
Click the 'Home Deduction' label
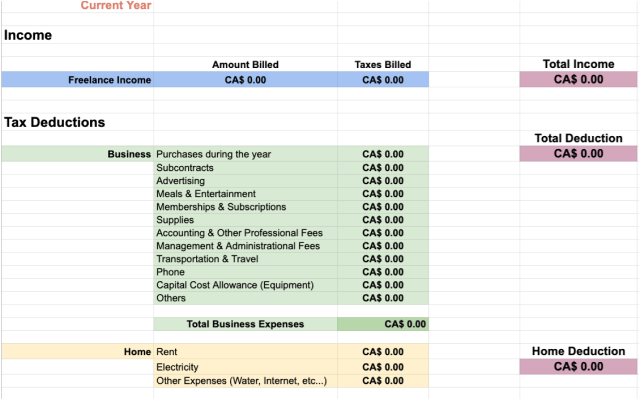point(578,351)
